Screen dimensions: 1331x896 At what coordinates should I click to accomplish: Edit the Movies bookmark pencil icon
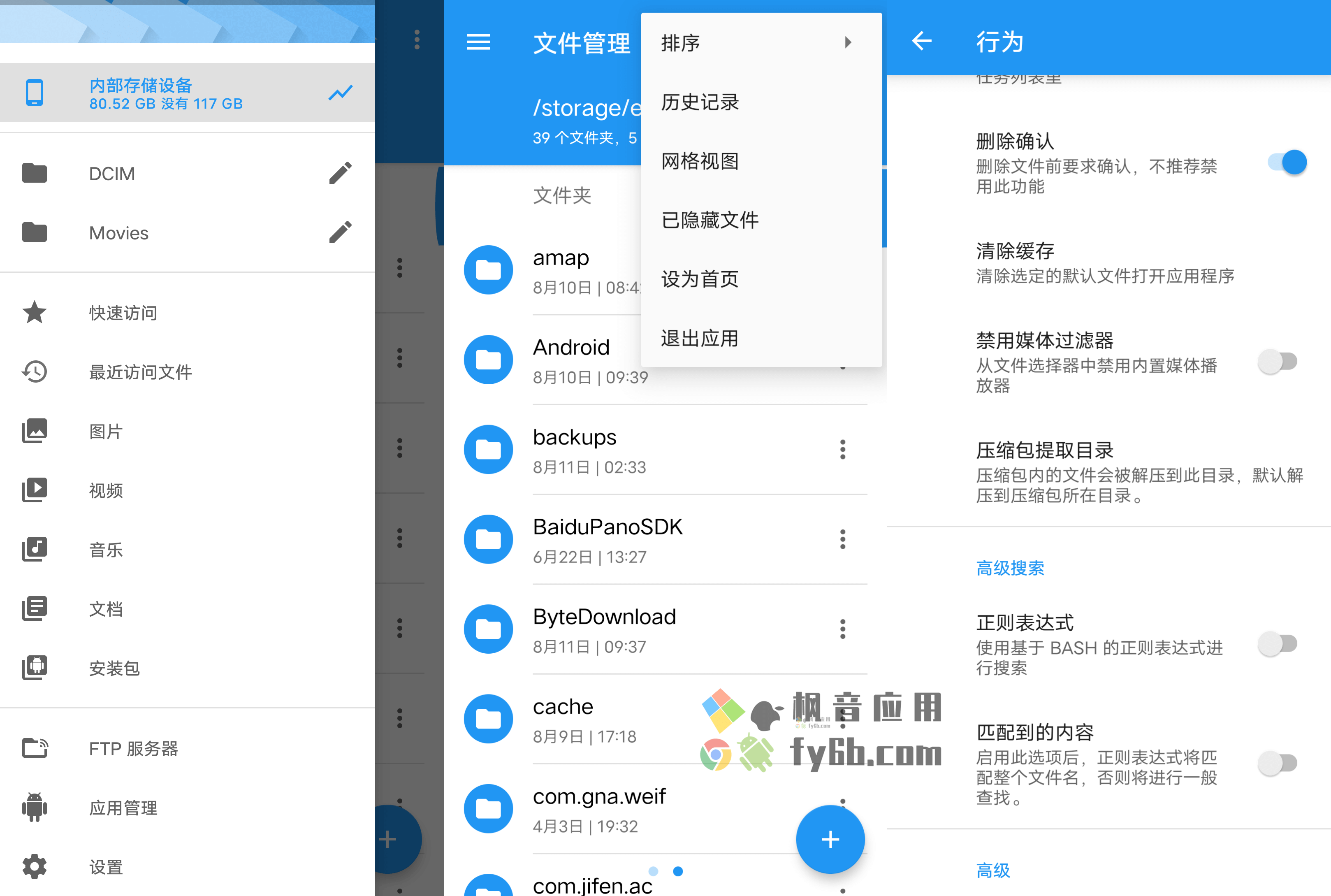(x=341, y=232)
